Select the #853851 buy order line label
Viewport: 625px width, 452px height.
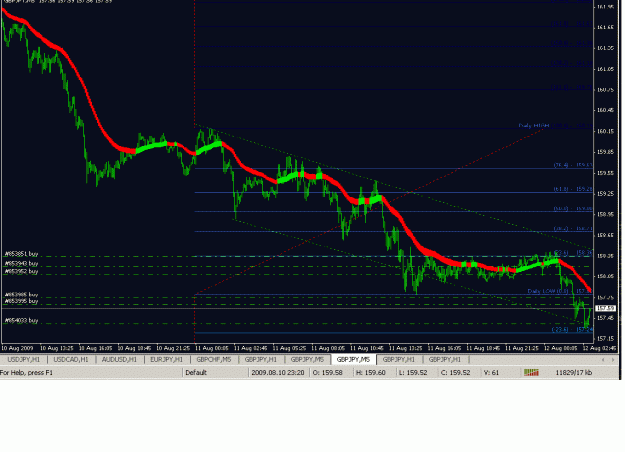[x=21, y=254]
